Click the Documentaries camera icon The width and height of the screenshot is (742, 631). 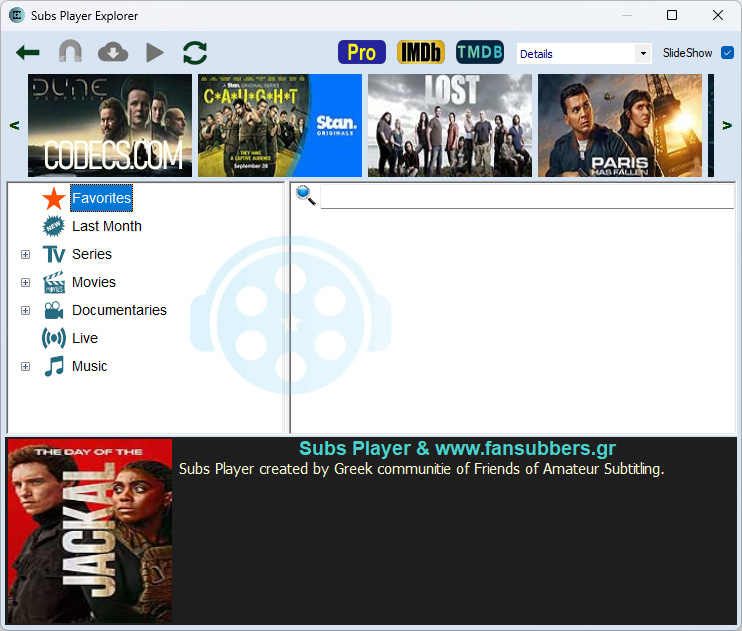53,310
